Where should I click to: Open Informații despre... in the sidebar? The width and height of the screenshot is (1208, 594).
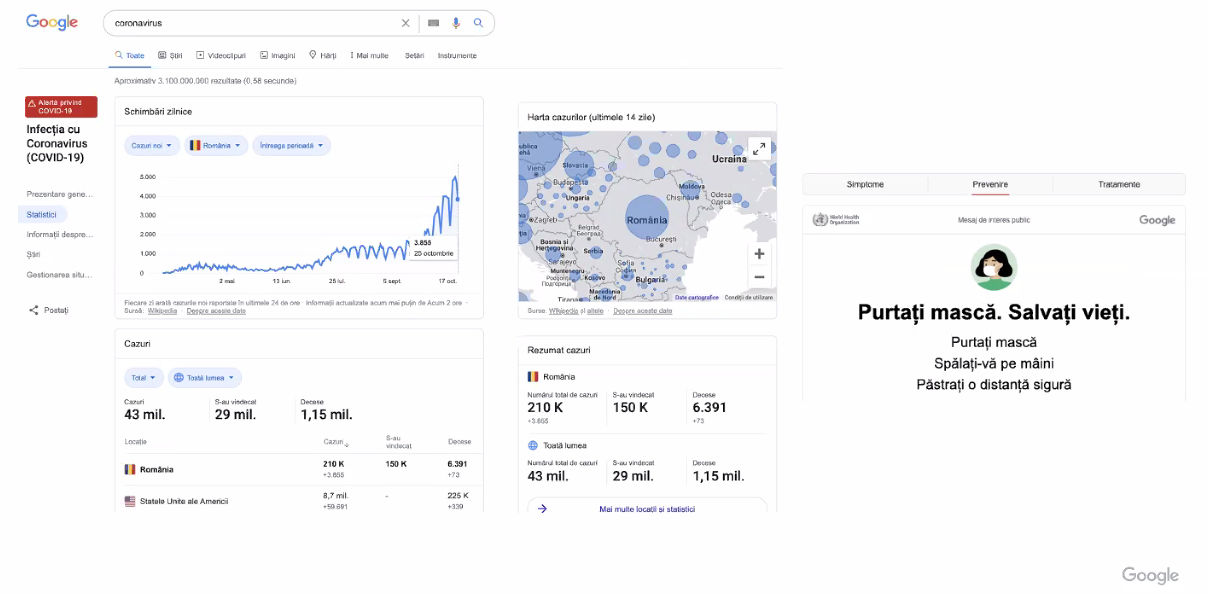(60, 234)
